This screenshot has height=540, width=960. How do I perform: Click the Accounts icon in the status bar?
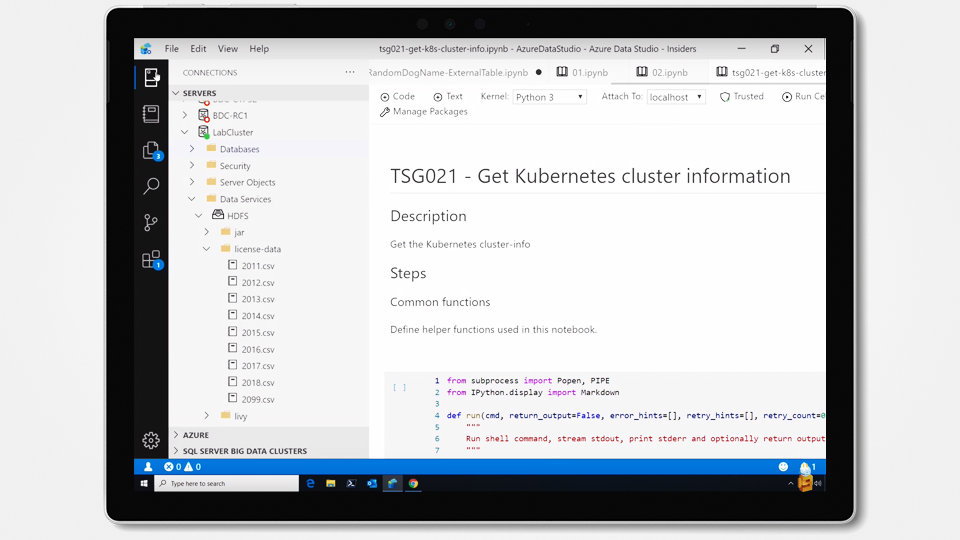click(148, 467)
